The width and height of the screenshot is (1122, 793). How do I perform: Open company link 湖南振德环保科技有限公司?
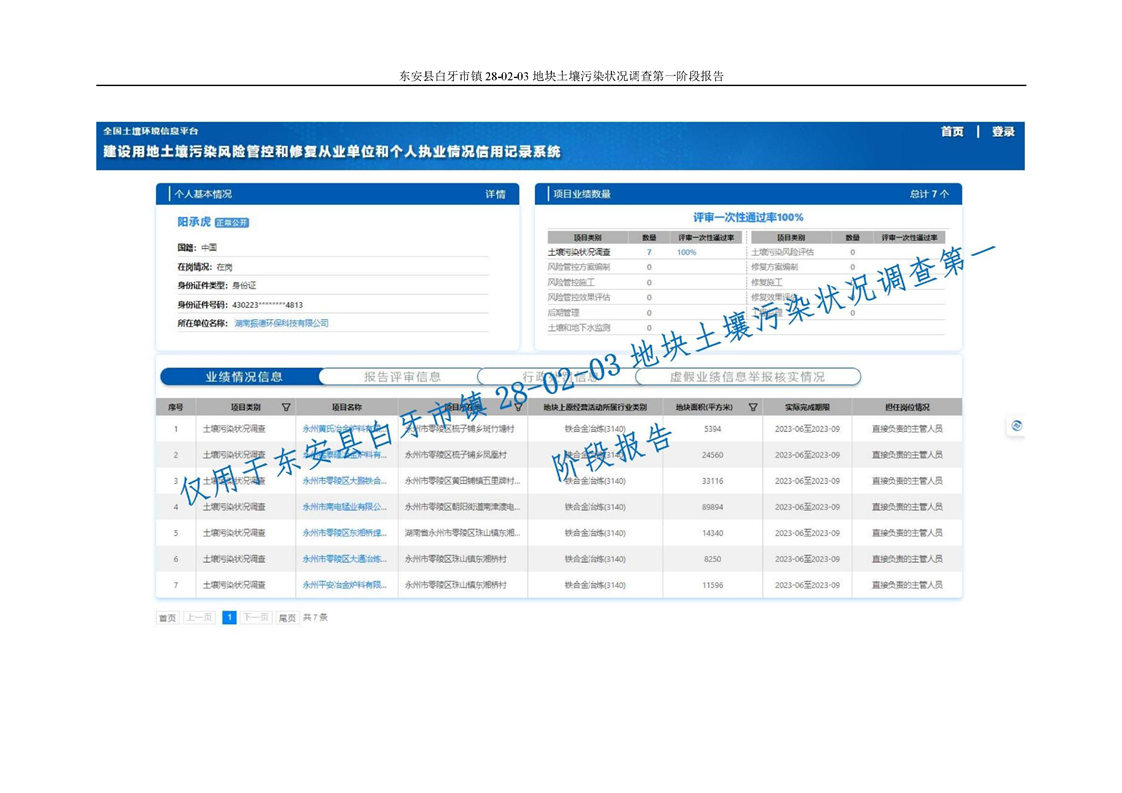coord(281,323)
